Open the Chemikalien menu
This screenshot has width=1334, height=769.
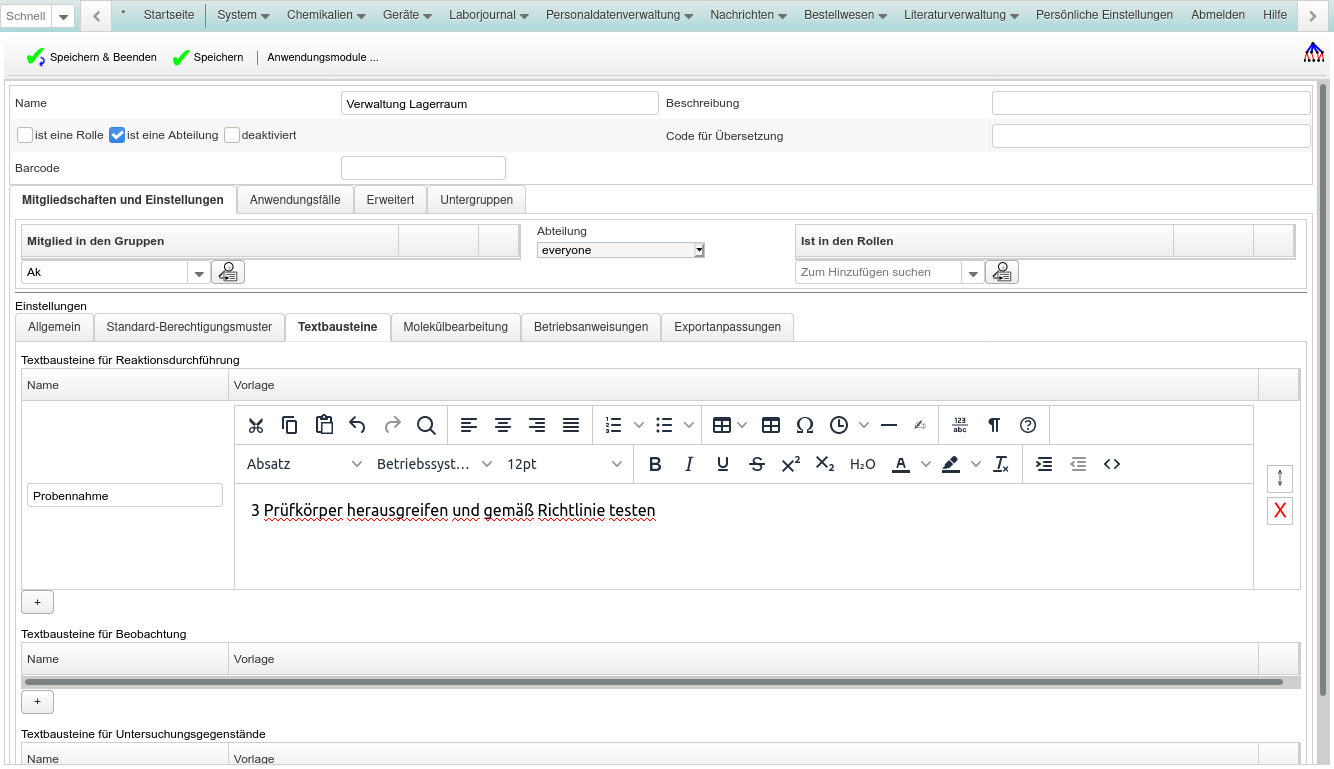[x=325, y=15]
